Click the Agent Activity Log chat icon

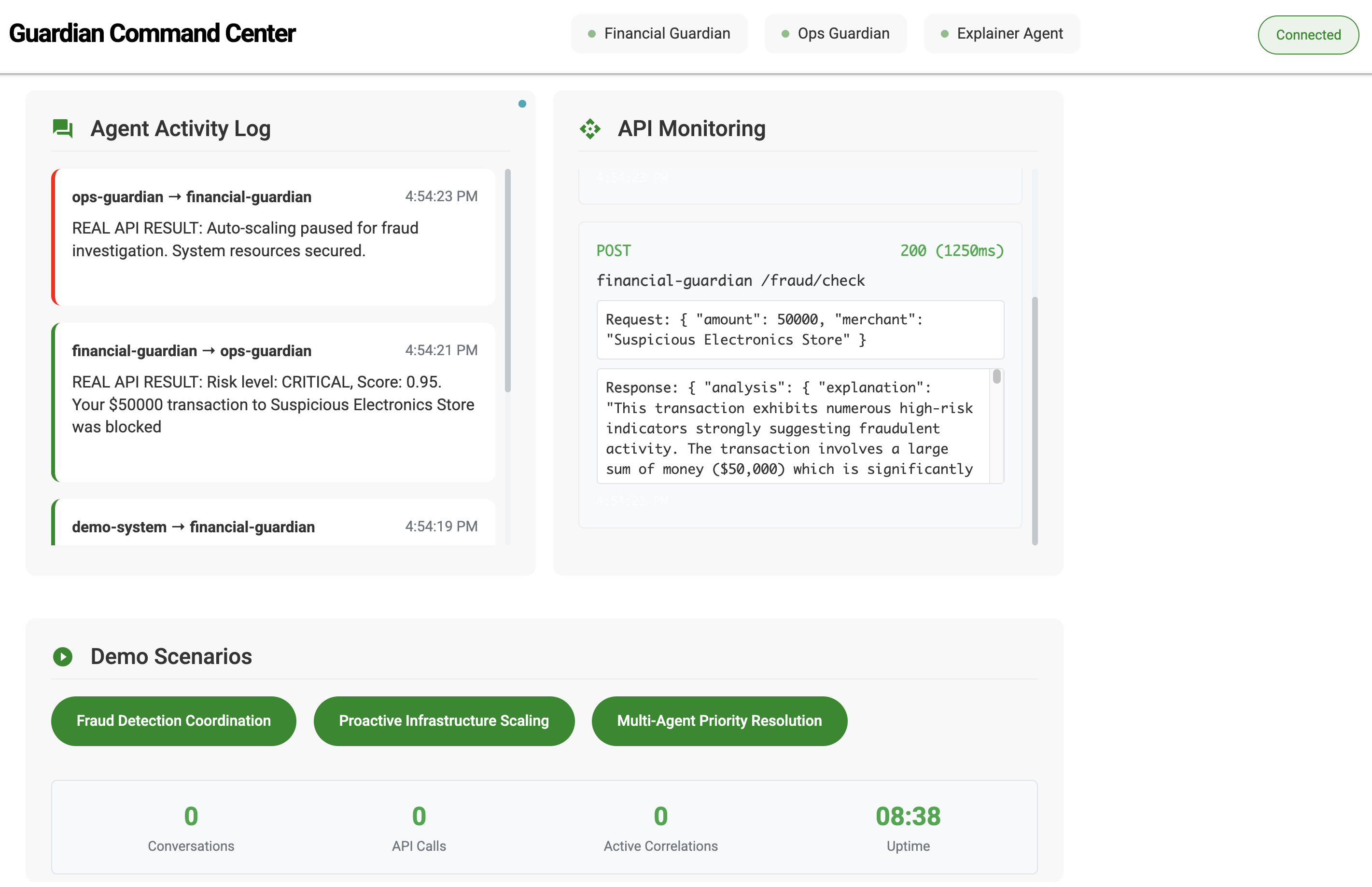click(62, 128)
